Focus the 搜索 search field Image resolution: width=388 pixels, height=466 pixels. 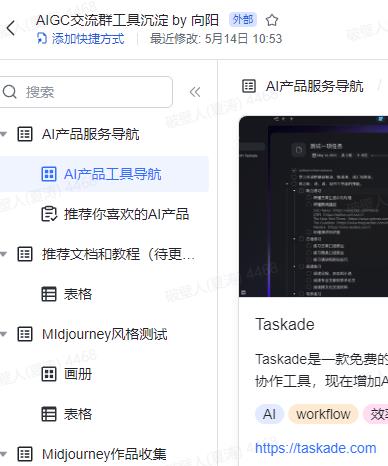86,92
